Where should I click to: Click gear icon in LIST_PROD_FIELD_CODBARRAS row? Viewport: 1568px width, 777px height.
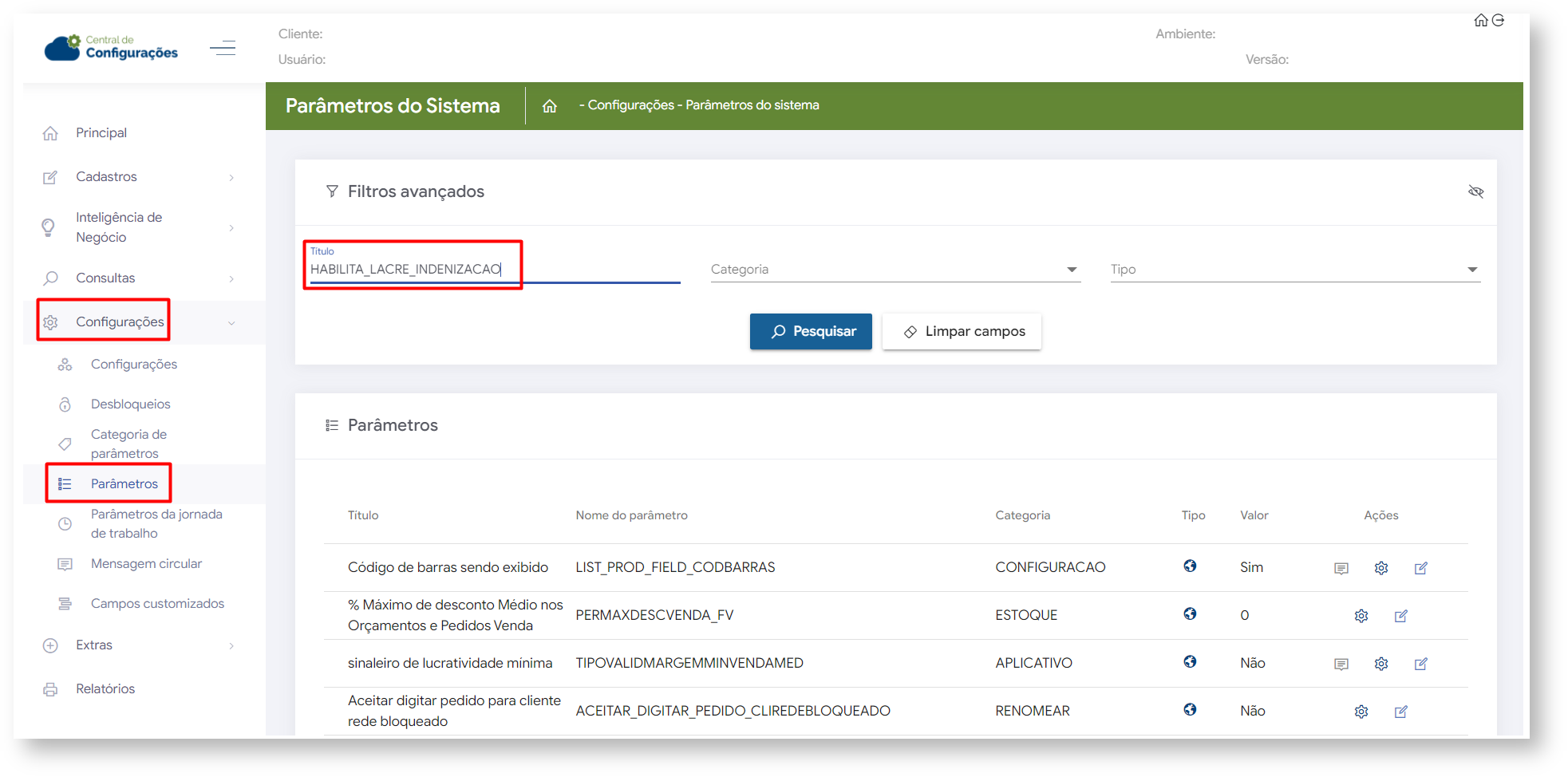click(x=1380, y=568)
